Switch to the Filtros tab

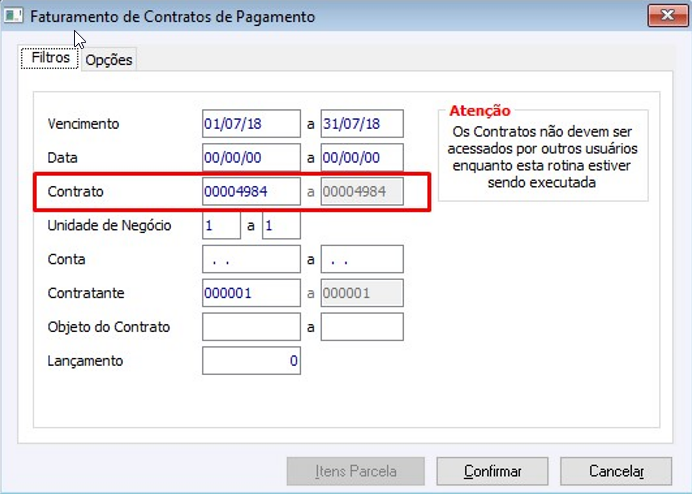tap(50, 58)
